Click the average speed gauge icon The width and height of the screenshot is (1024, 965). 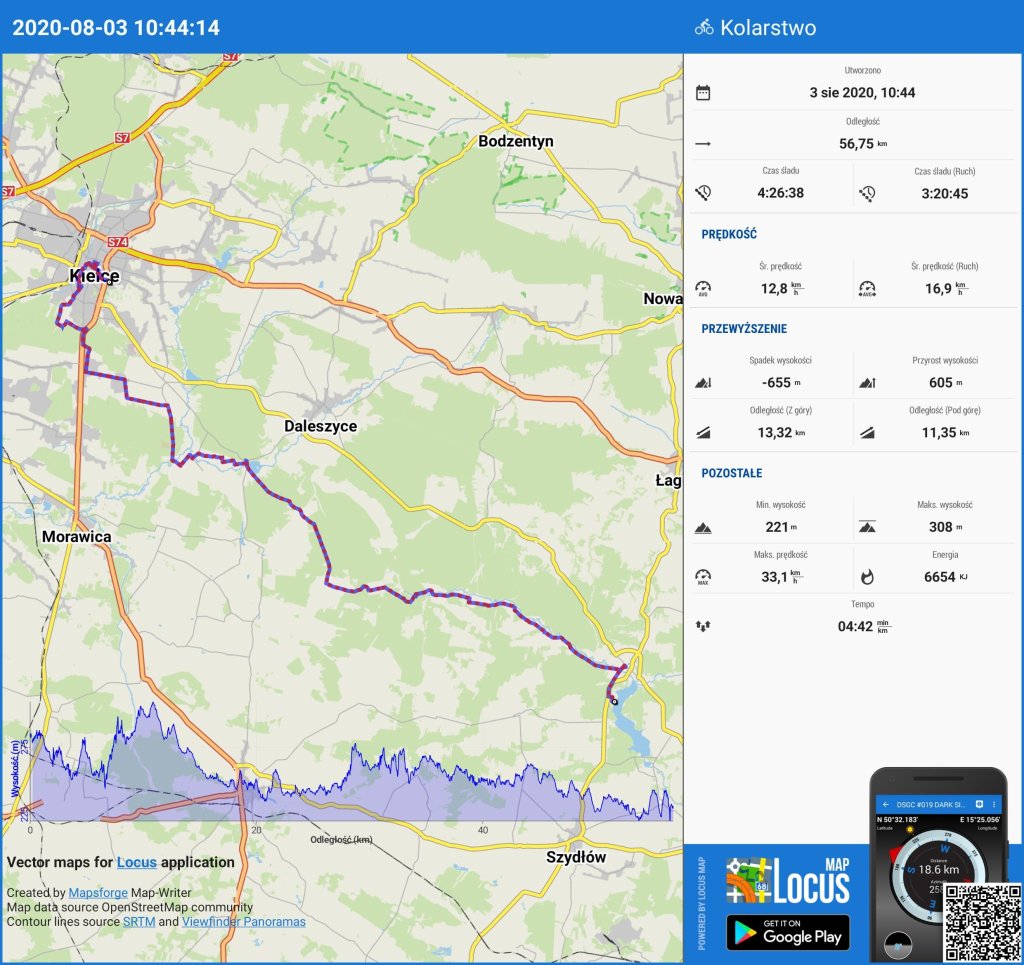coord(703,289)
